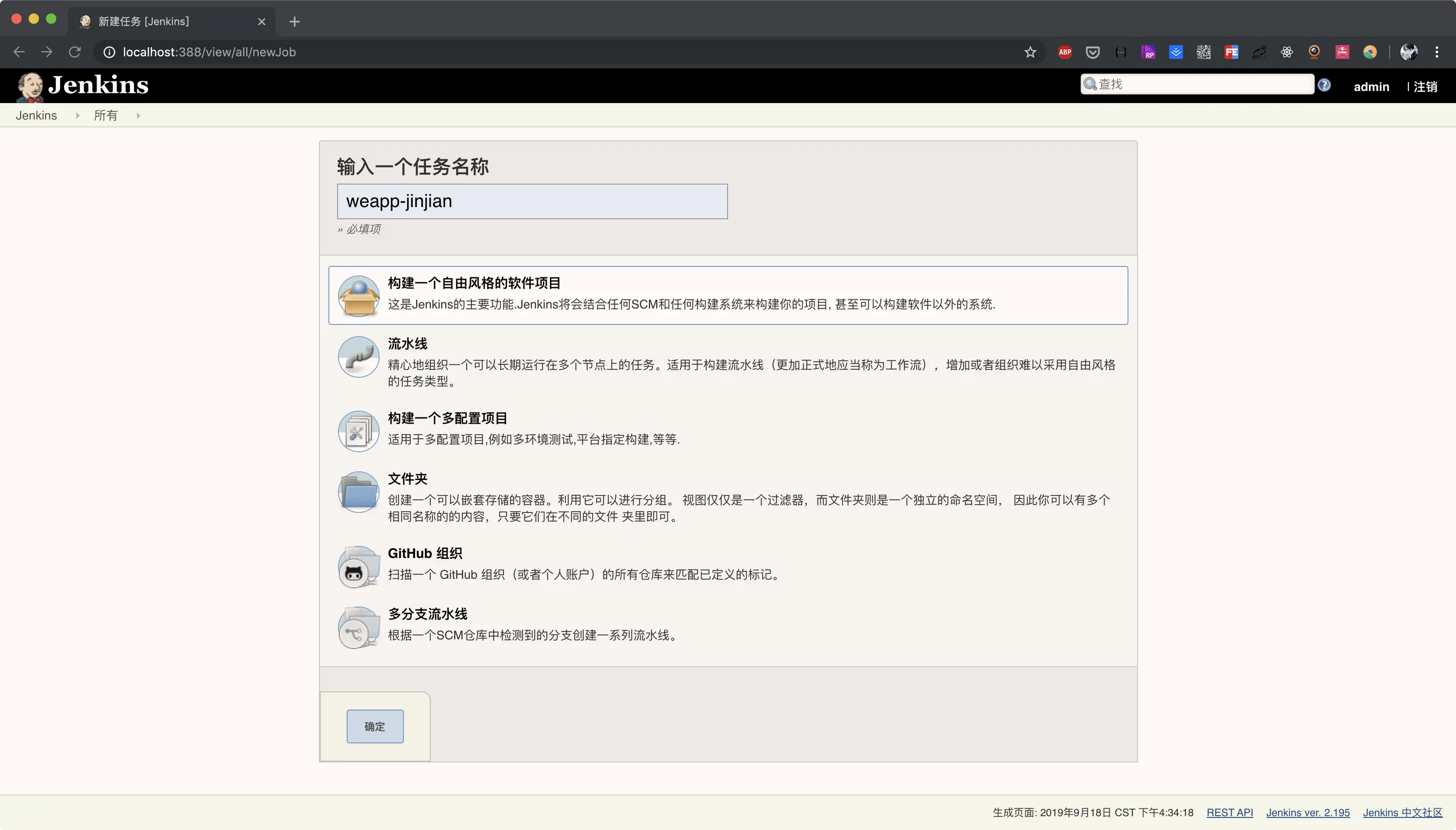This screenshot has height=830, width=1456.
Task: Click the Jenkins header title text
Action: tap(98, 85)
